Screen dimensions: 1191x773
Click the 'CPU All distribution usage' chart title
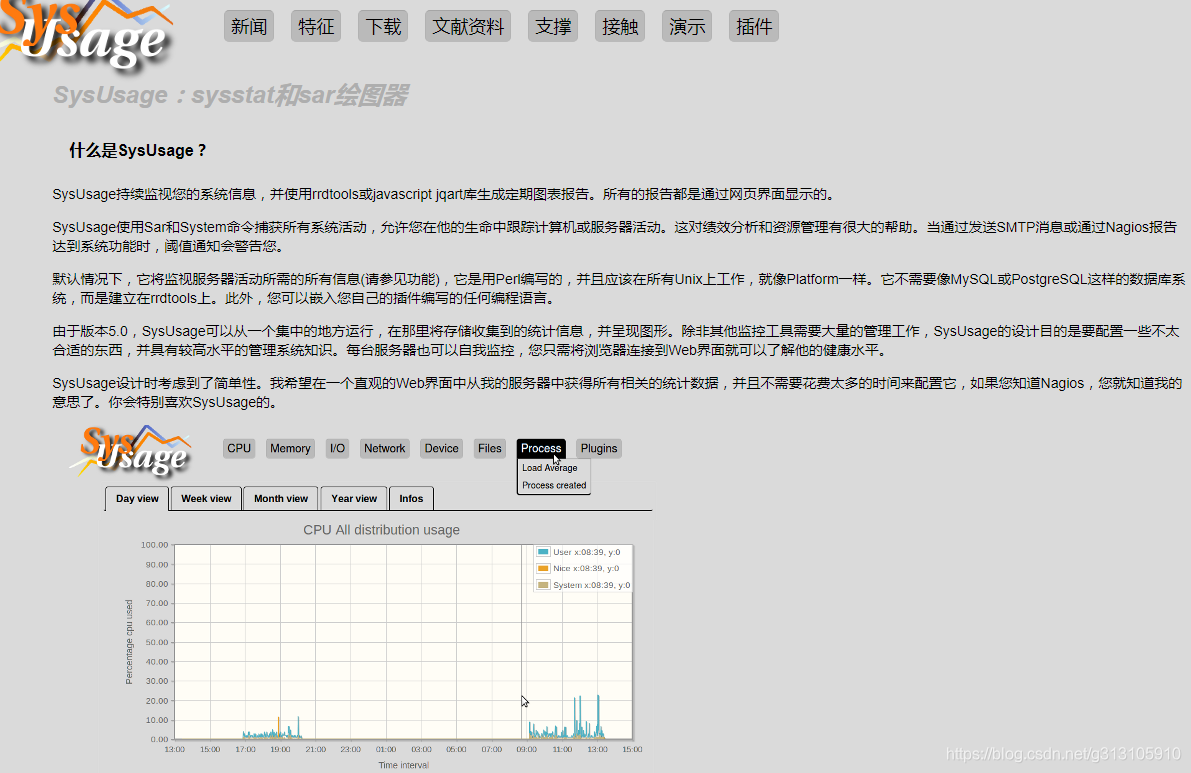pyautogui.click(x=381, y=530)
